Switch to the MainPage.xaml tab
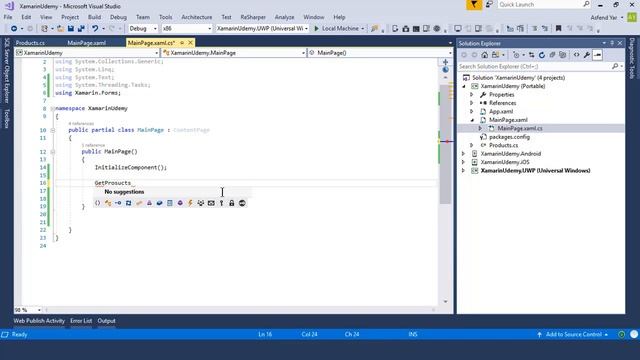The height and width of the screenshot is (360, 640). coord(87,43)
